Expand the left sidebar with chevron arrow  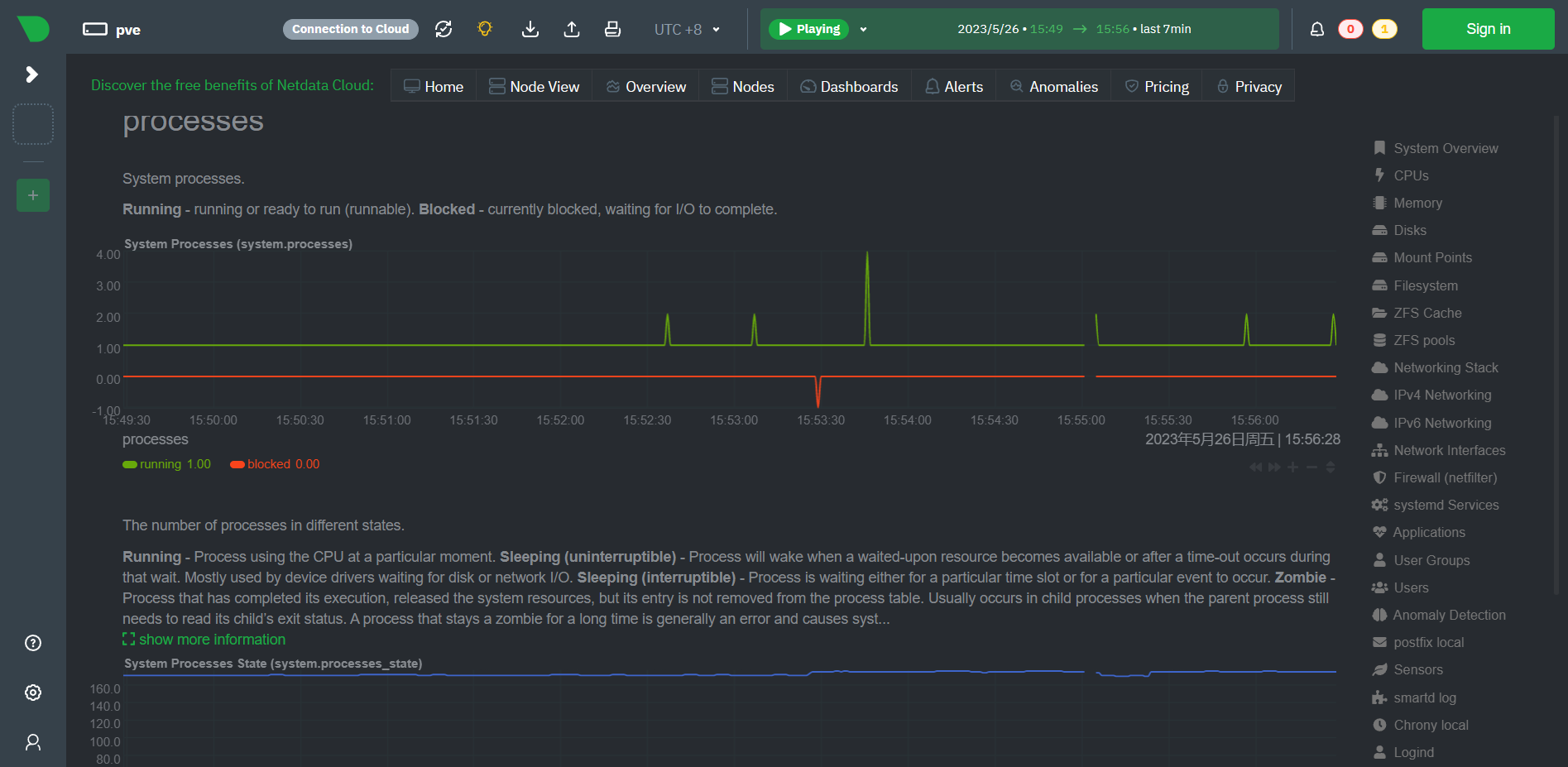(x=32, y=74)
